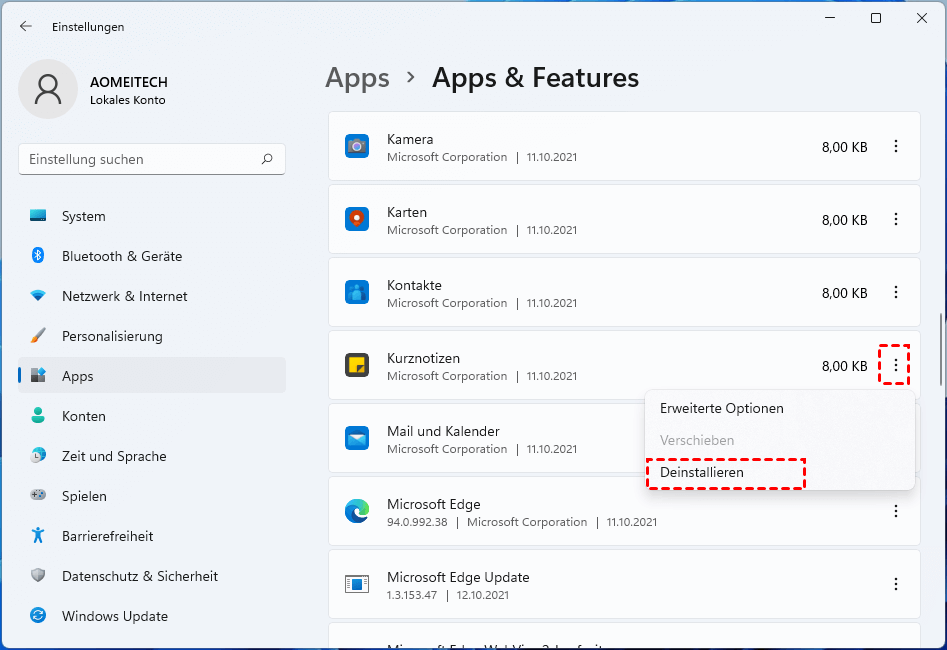The width and height of the screenshot is (947, 650).
Task: Open three-dot menu for Karten
Action: coord(895,220)
